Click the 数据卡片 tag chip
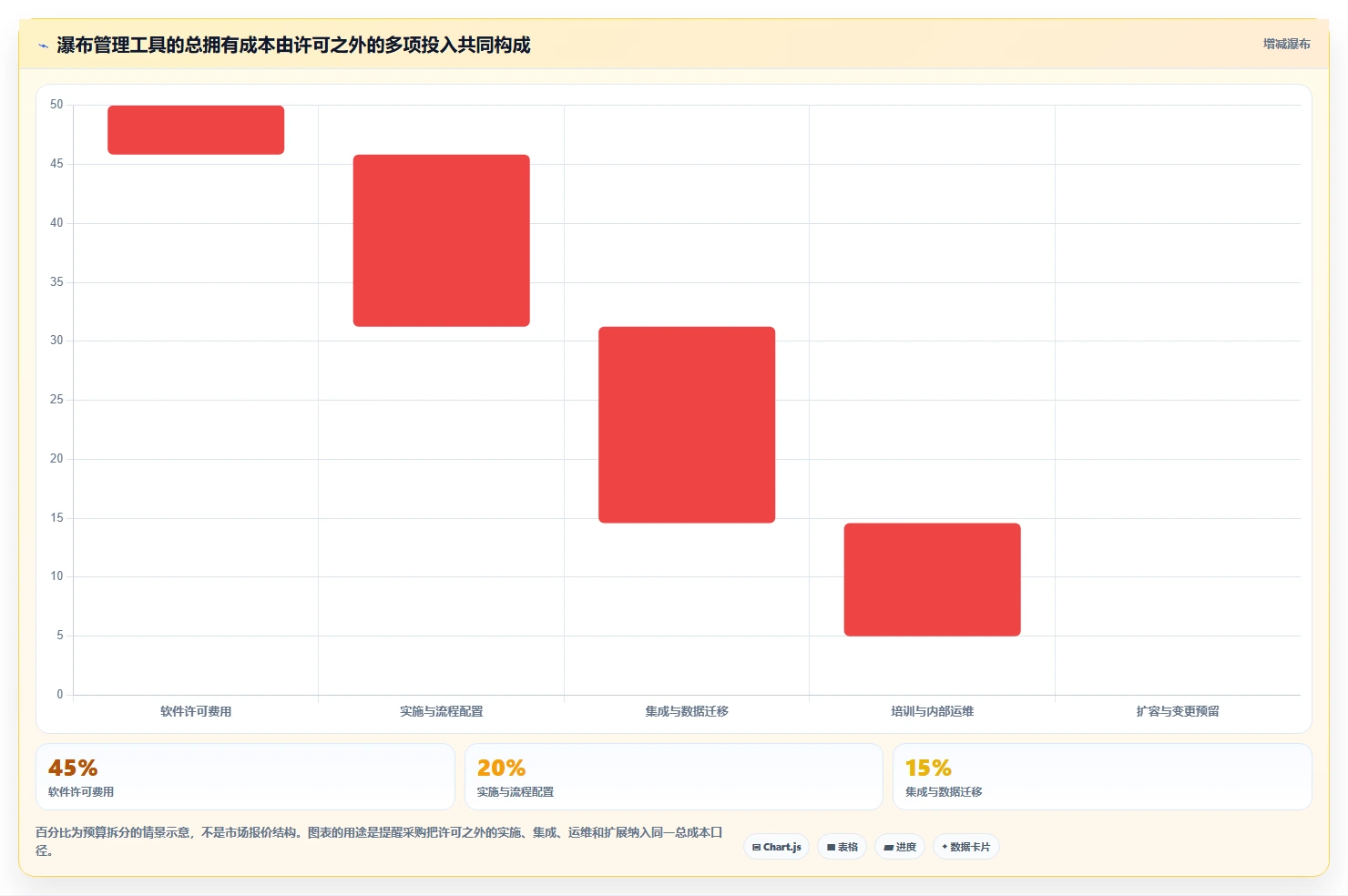 tap(966, 847)
